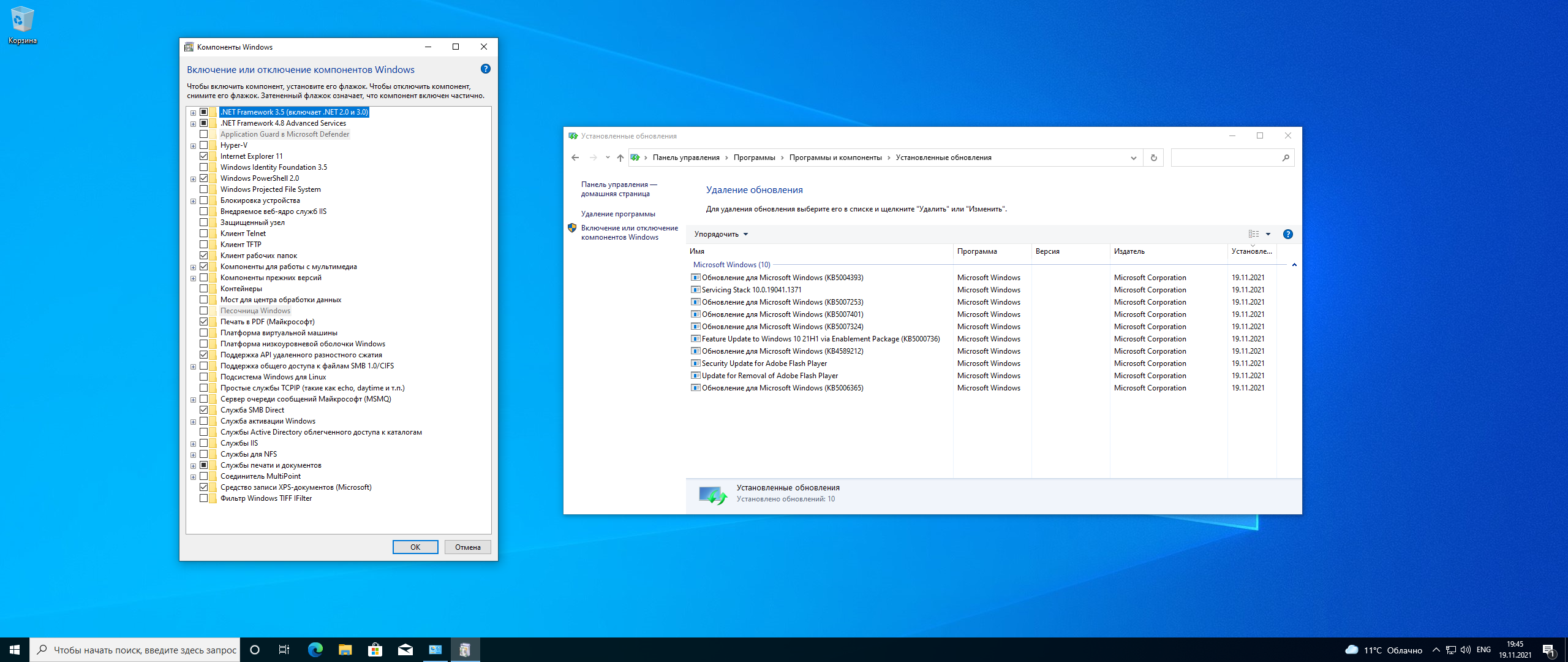Uncheck Печать в PDF (Майкрософт)
1568x662 pixels.
(203, 322)
